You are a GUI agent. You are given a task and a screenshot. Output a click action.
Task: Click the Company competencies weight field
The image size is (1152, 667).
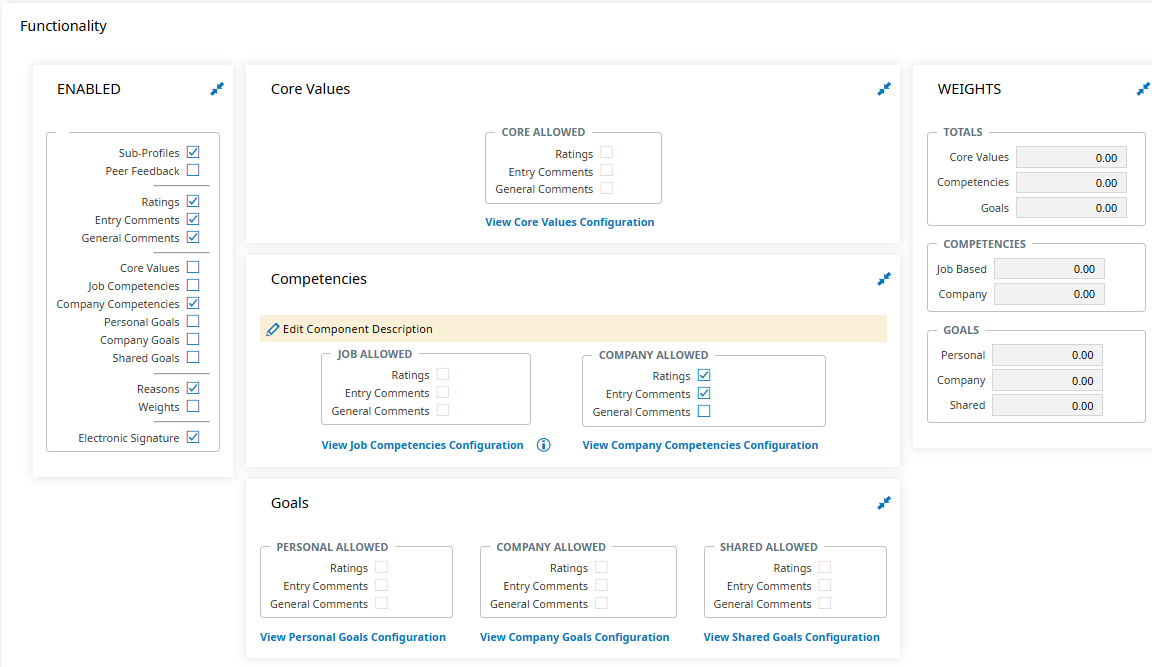[x=1049, y=294]
